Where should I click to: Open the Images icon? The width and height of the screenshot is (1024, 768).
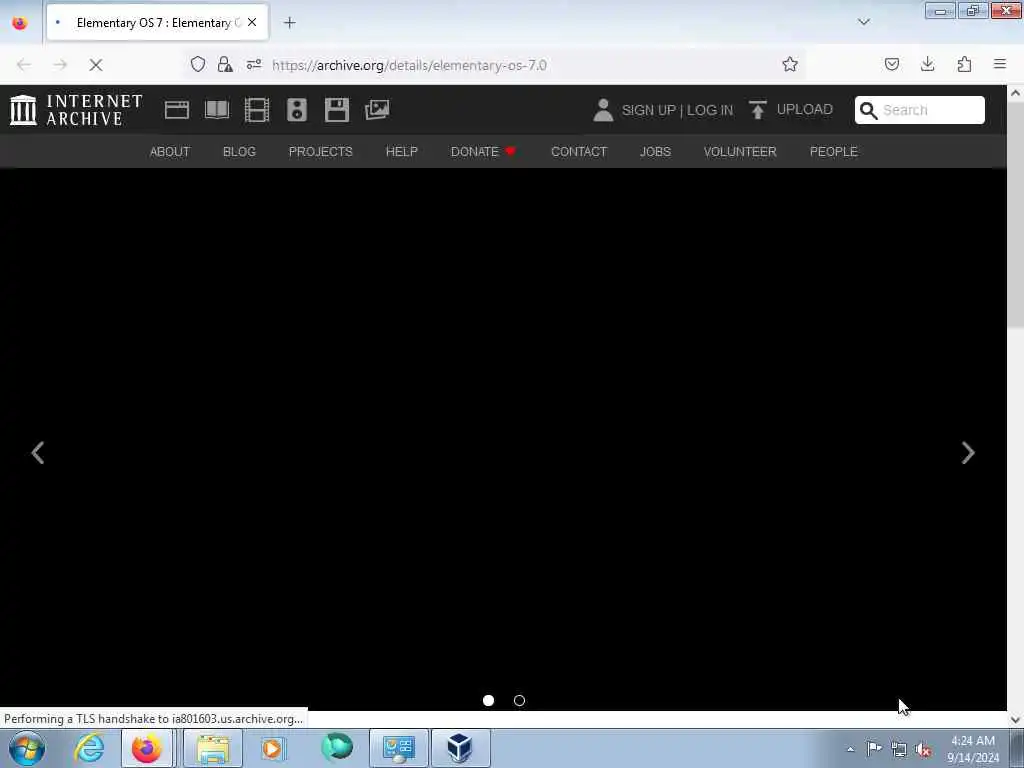click(x=377, y=110)
